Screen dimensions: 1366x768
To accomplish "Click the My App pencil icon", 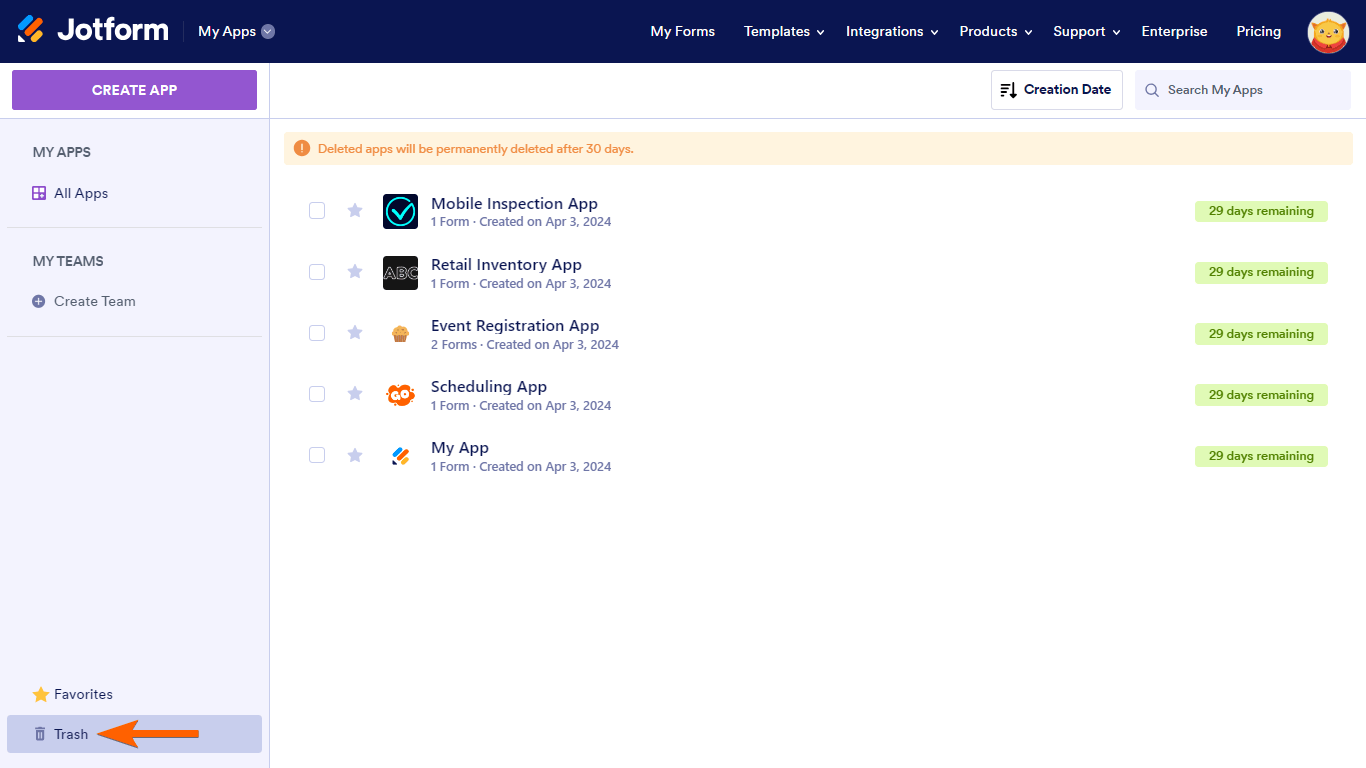I will click(x=400, y=456).
